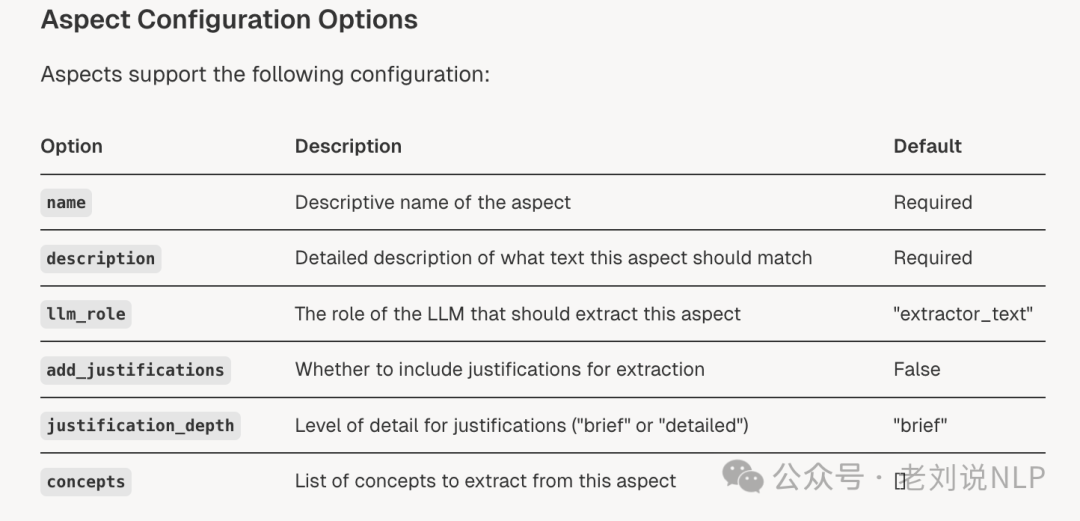Click the 'False' default value
The image size is (1080, 521).
(x=917, y=369)
